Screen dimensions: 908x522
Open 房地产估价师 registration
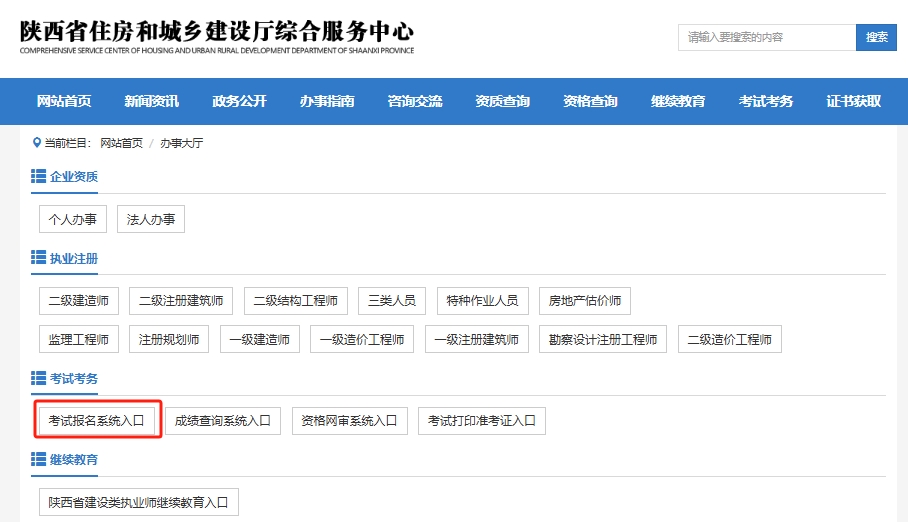585,301
